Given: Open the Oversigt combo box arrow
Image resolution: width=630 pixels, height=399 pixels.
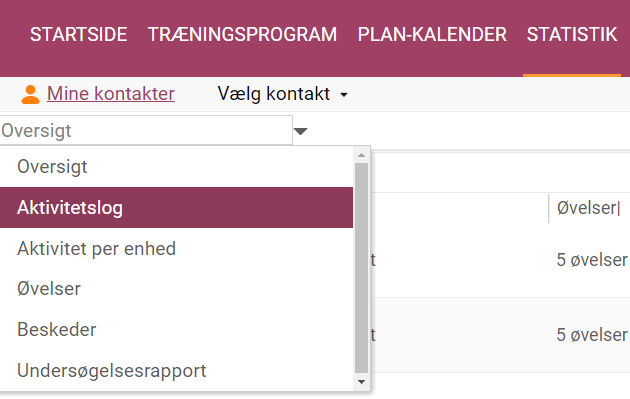Looking at the screenshot, I should click(301, 131).
